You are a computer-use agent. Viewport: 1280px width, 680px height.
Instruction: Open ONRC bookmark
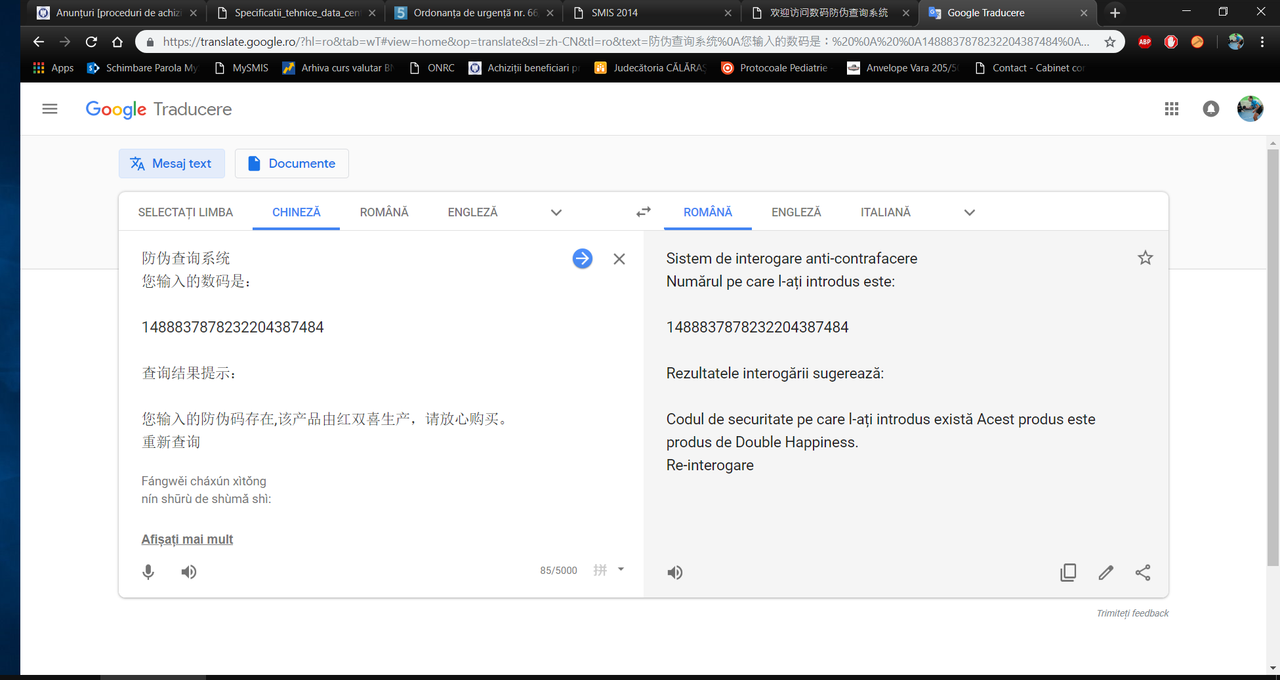(x=431, y=68)
